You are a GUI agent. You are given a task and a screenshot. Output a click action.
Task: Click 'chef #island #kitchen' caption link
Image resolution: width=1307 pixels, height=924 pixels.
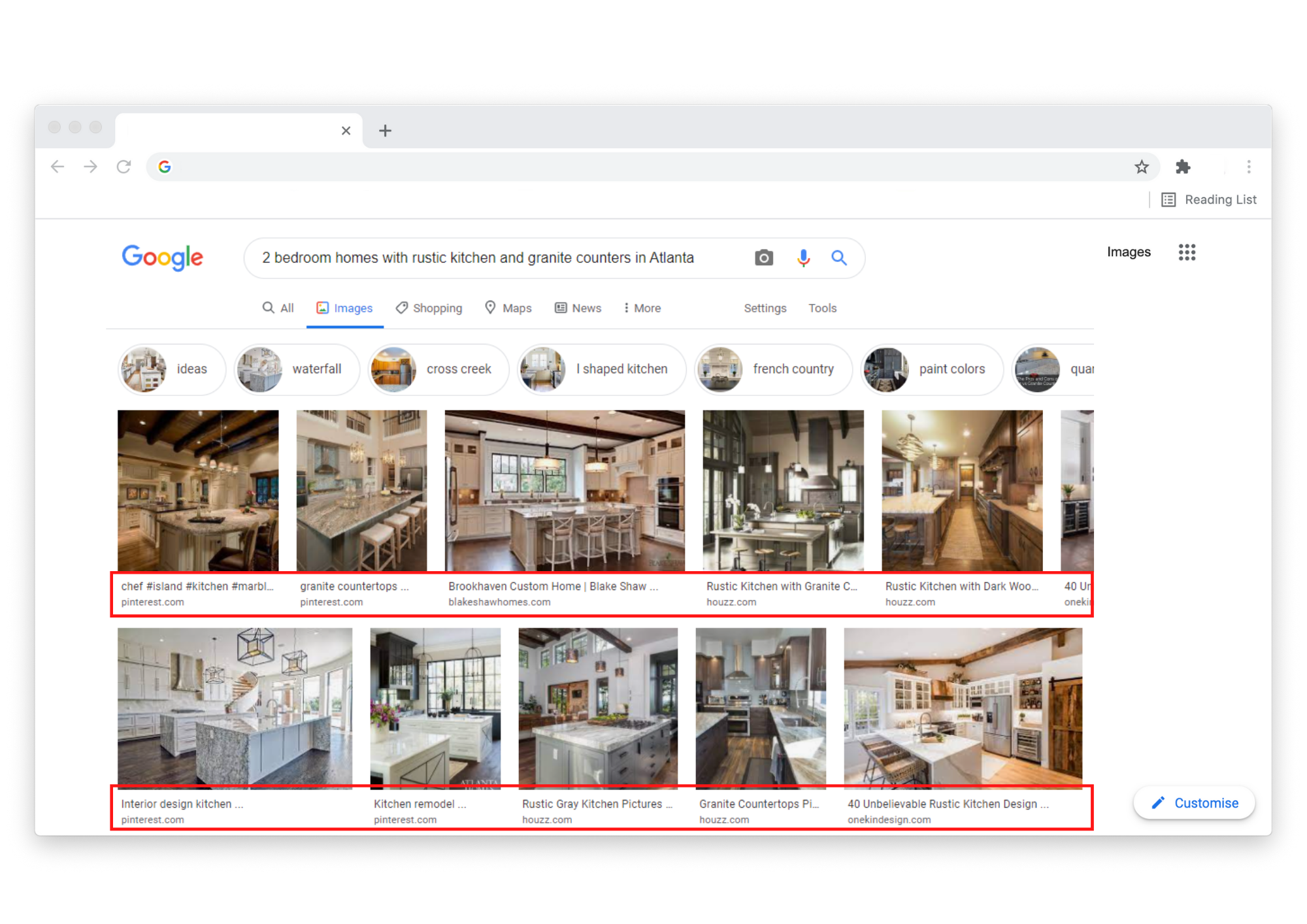tap(197, 586)
